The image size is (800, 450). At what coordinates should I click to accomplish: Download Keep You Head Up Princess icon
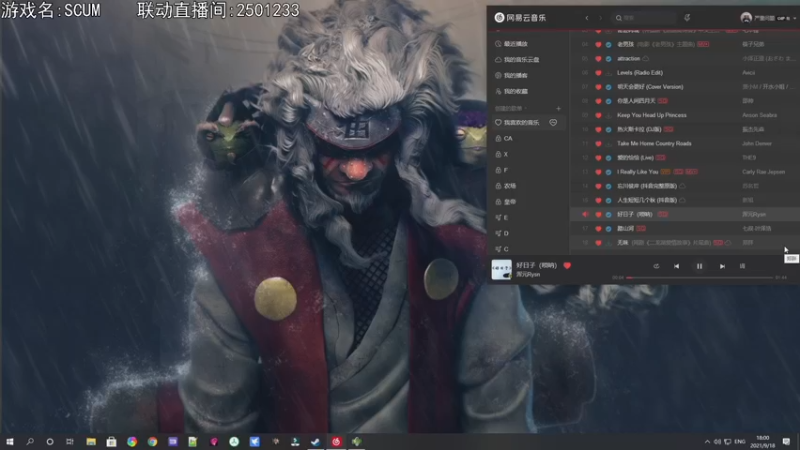[609, 115]
